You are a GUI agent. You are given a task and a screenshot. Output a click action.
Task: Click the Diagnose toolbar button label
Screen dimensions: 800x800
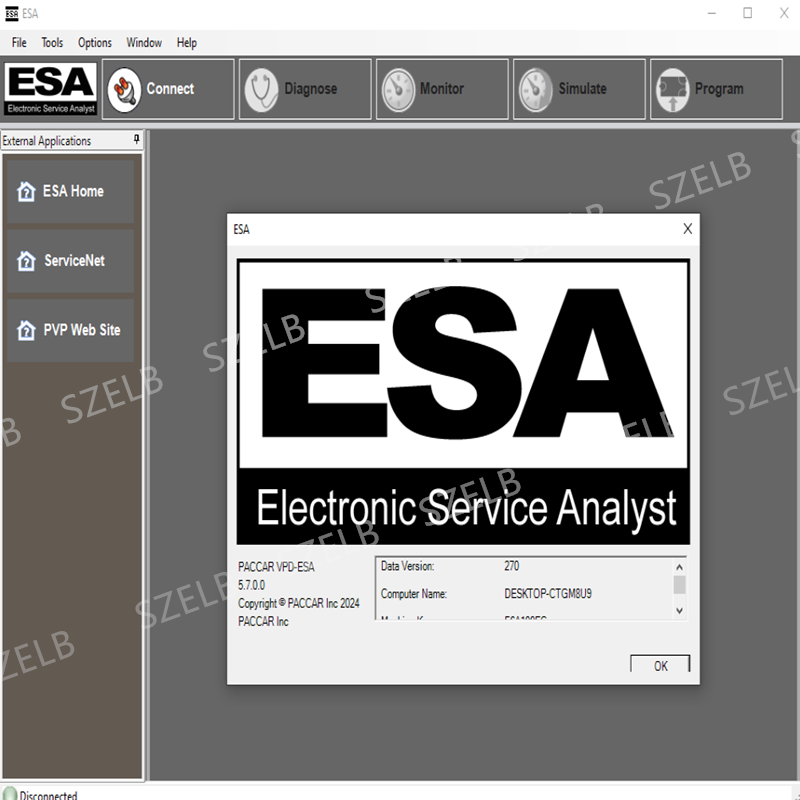tap(311, 89)
